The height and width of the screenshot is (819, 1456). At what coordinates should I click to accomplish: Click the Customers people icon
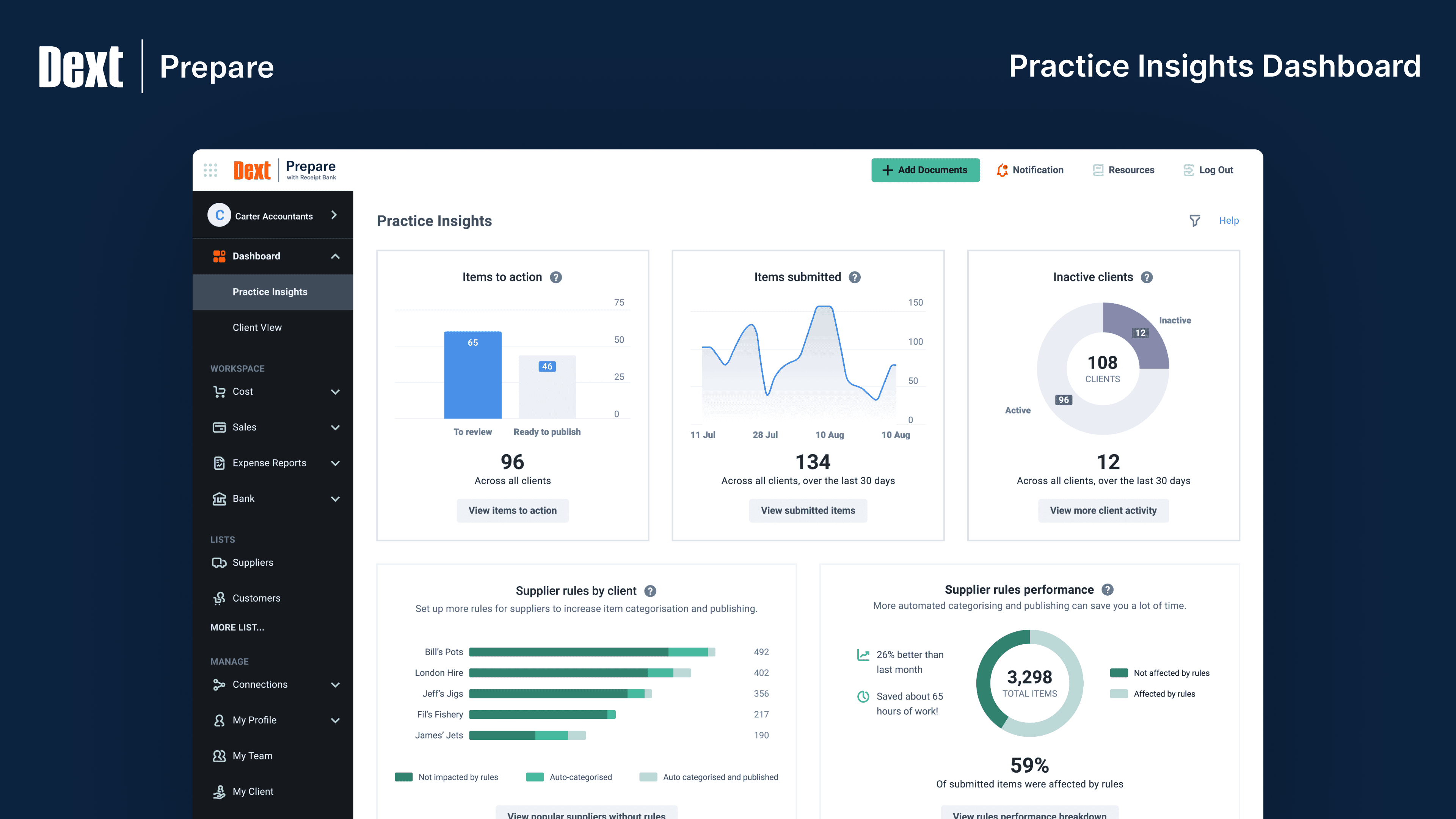coord(219,598)
